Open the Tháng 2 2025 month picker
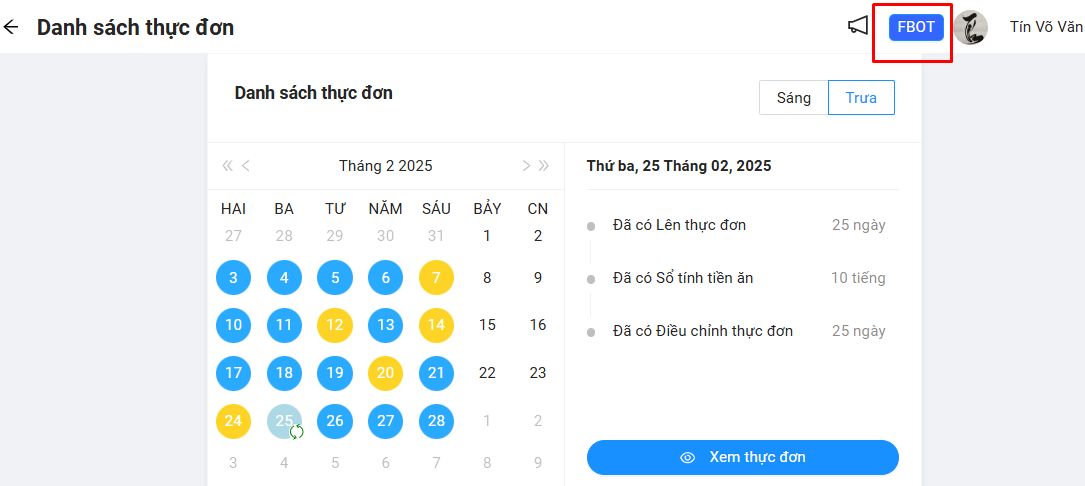 coord(385,166)
